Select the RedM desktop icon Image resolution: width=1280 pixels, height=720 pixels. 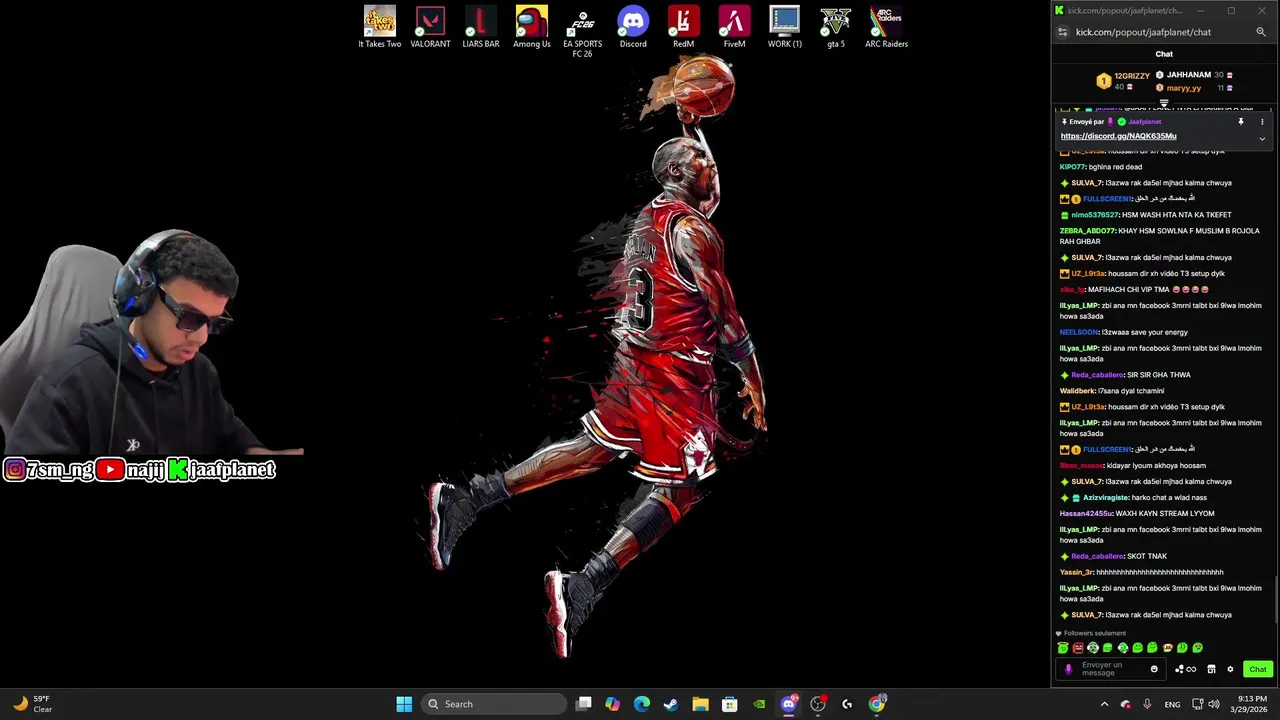point(683,27)
